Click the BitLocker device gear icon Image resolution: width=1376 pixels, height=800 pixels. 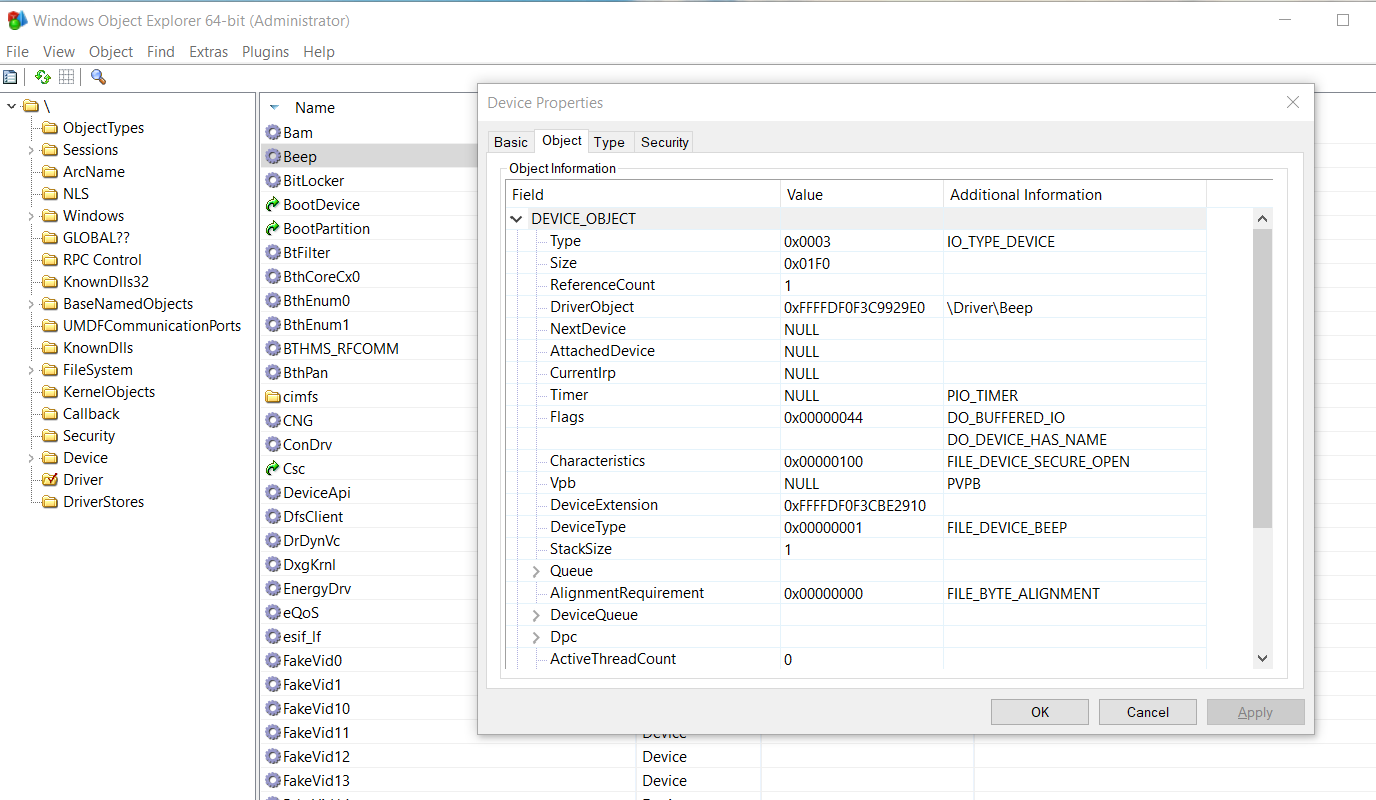273,181
